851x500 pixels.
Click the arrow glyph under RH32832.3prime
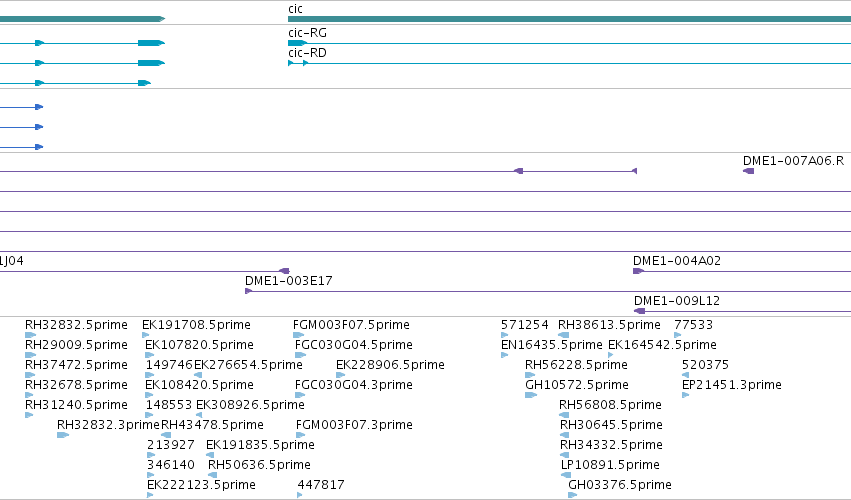tap(63, 435)
